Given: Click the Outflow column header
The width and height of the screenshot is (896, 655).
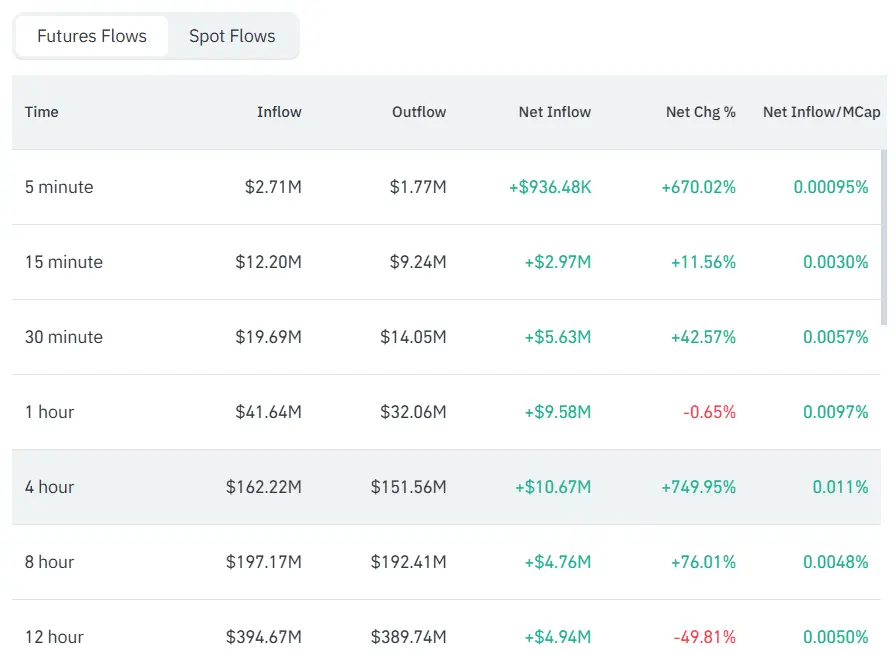Looking at the screenshot, I should point(418,112).
